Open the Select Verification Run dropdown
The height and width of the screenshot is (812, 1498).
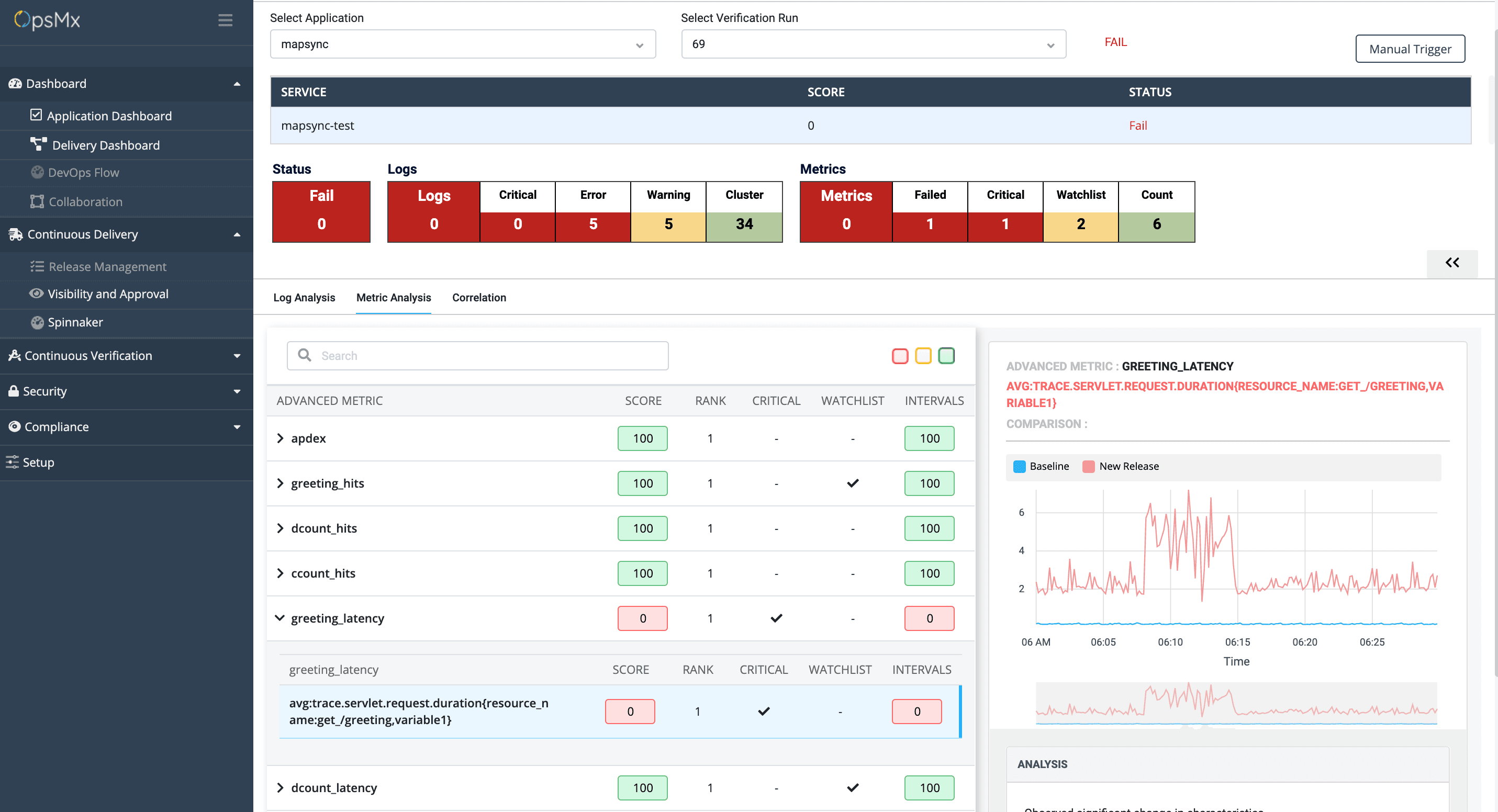coord(874,43)
